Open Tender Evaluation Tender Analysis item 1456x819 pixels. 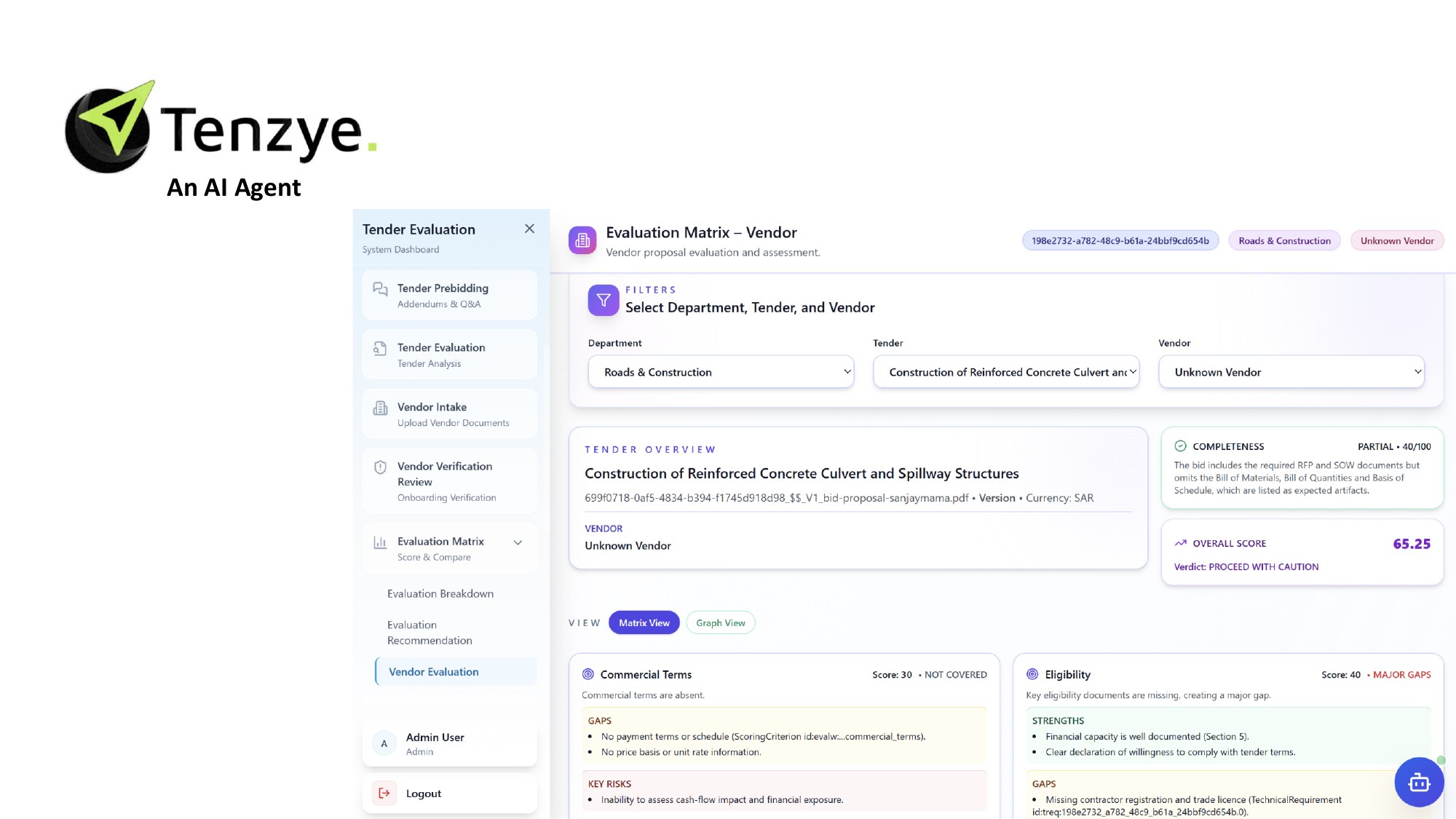[450, 355]
